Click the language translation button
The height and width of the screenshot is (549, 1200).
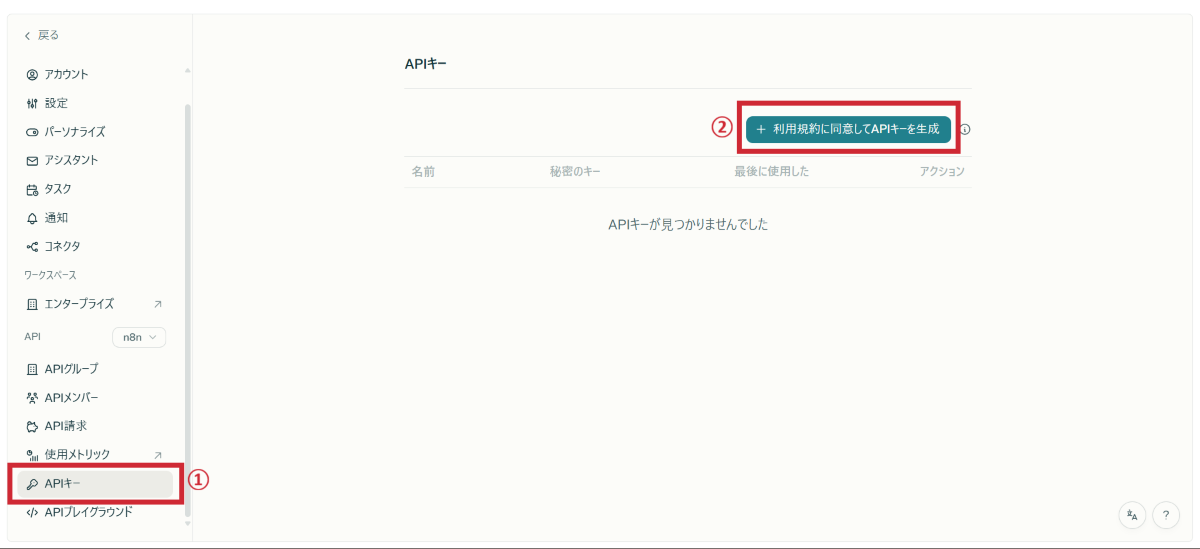(x=1132, y=515)
